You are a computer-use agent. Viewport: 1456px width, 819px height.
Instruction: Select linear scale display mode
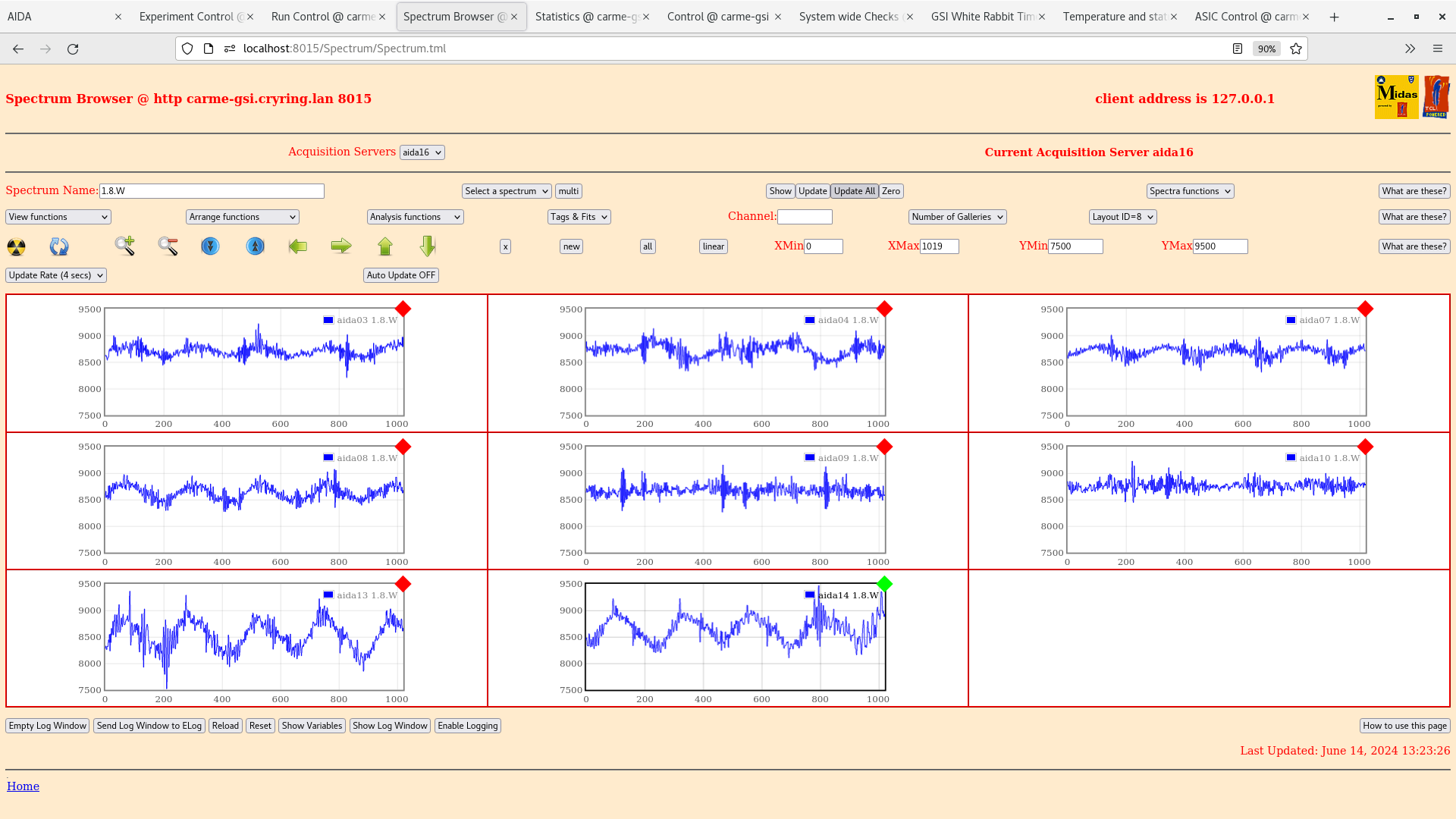(714, 246)
